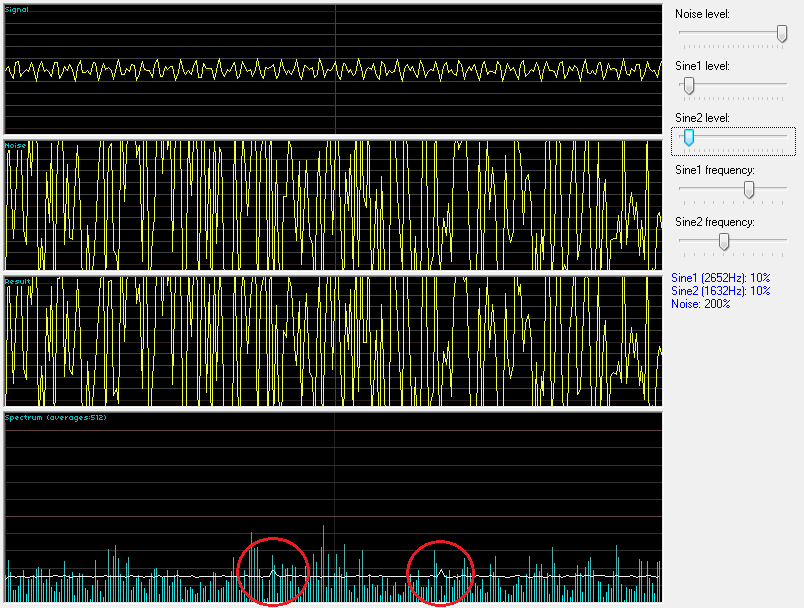Click the Sine1 (2652Hz) 10% readout
Viewport: 804px width, 608px height.
pyautogui.click(x=720, y=277)
